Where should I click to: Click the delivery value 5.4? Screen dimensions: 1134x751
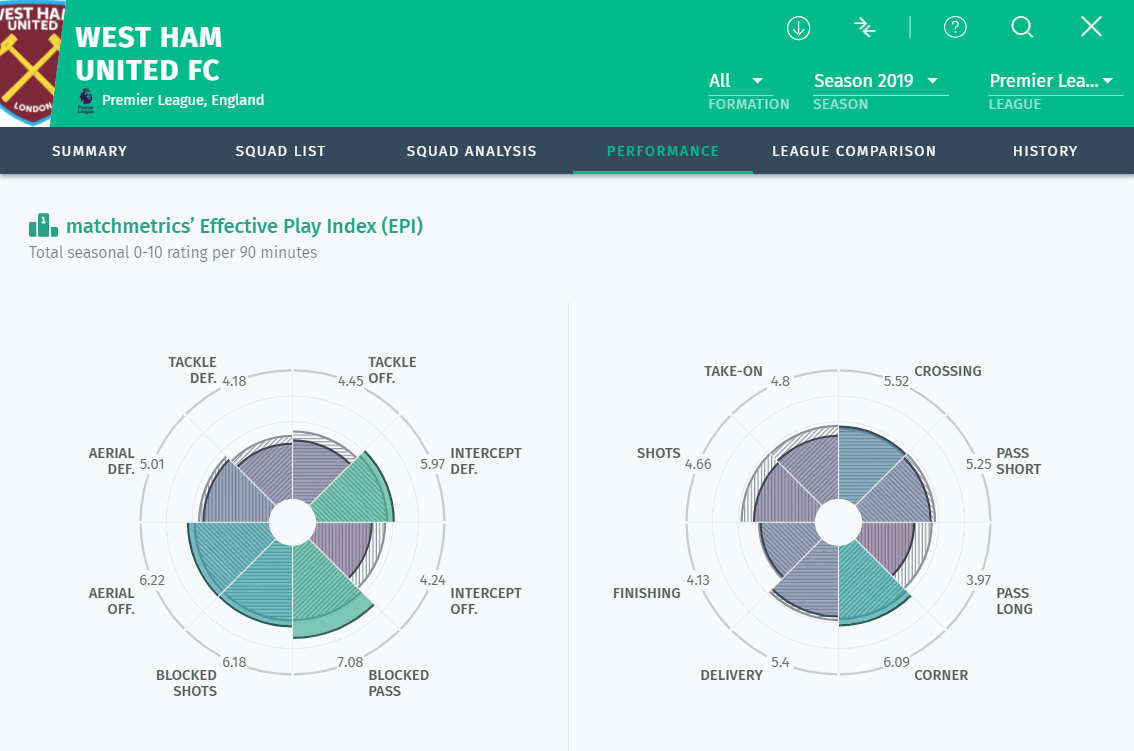780,662
